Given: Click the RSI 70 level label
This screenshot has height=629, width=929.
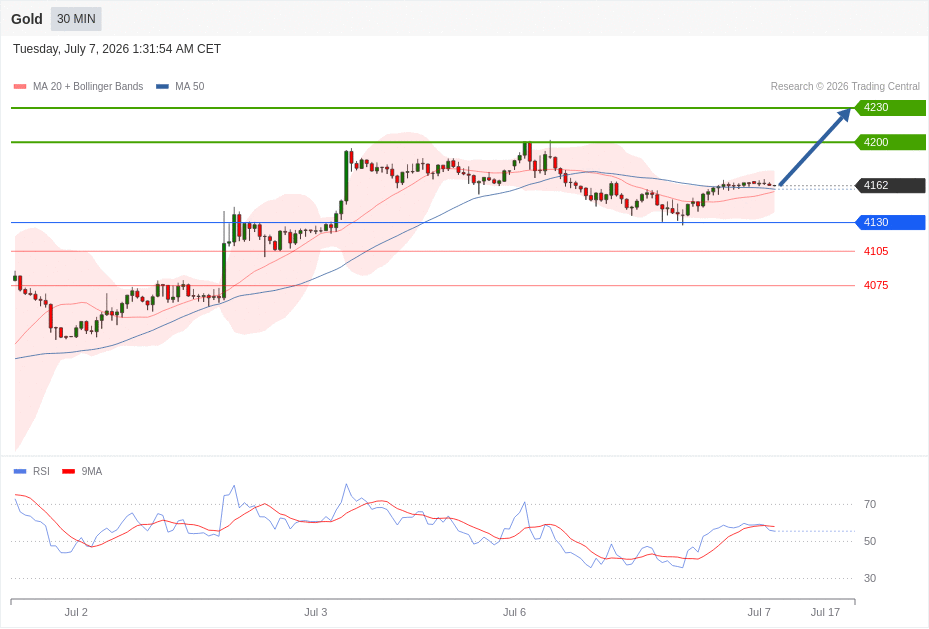Looking at the screenshot, I should click(x=870, y=505).
